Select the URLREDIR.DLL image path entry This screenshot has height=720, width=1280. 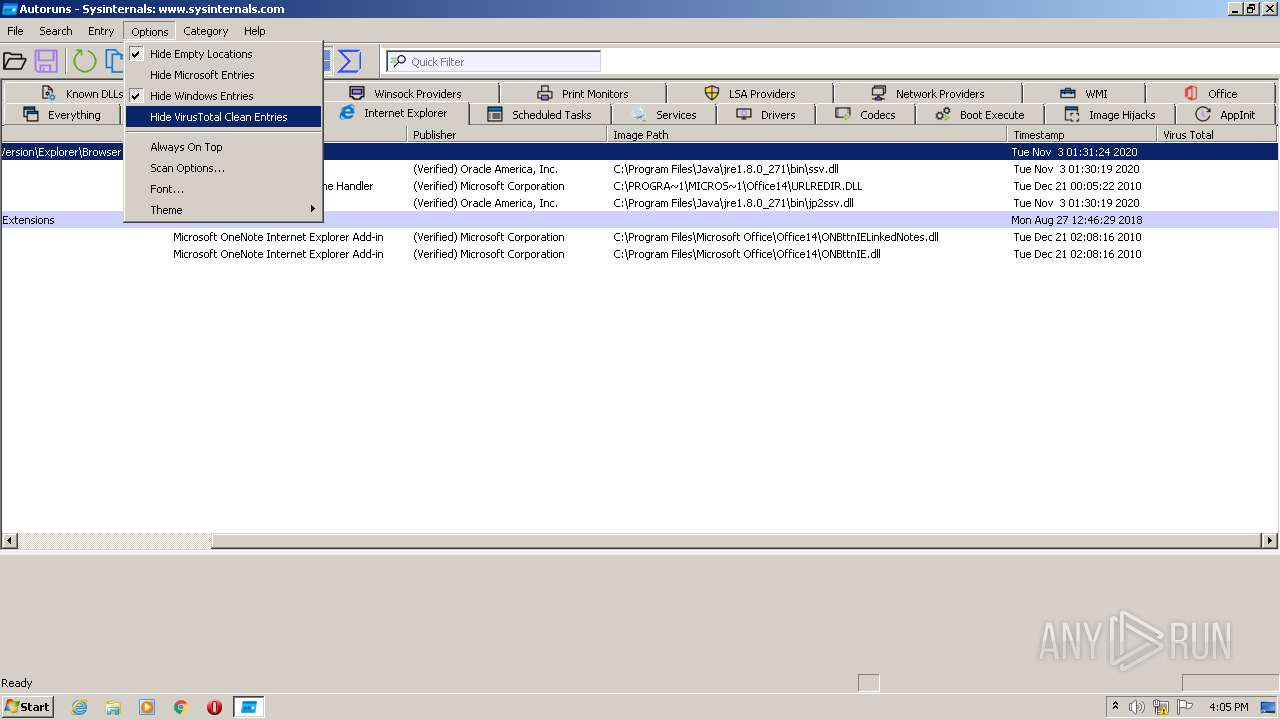(x=737, y=186)
